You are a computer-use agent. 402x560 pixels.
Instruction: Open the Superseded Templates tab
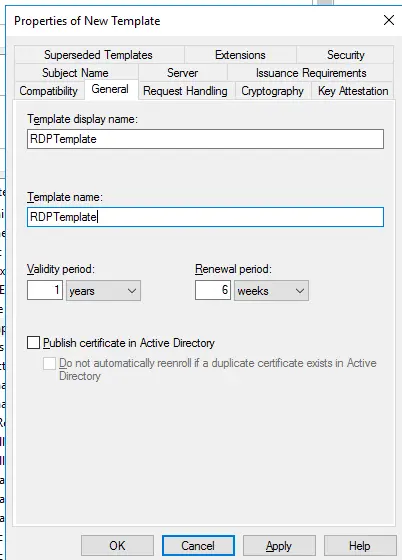99,55
